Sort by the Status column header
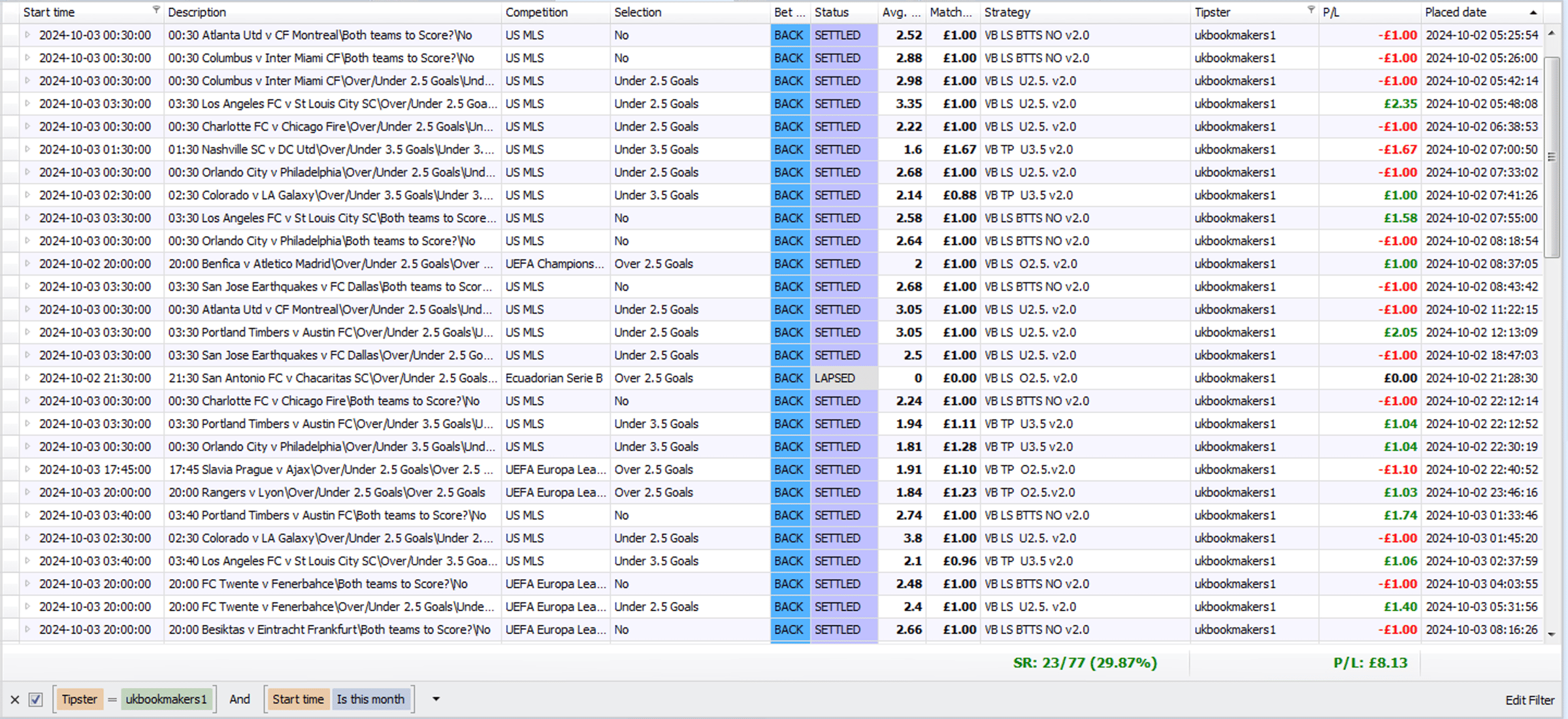Screen dimensions: 1568x719 point(844,12)
